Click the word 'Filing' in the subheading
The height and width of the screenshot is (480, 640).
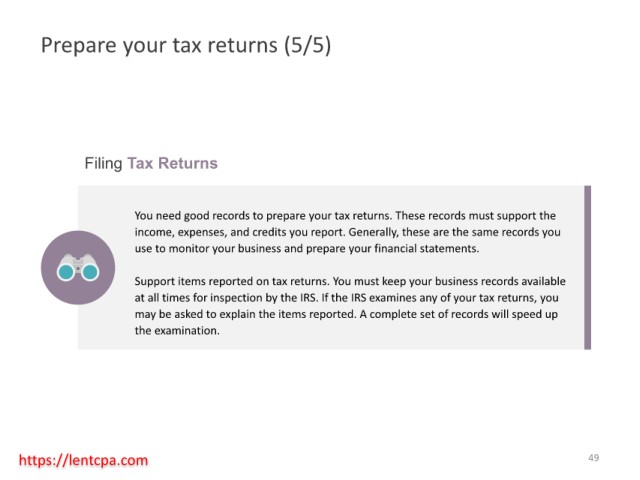[x=103, y=163]
